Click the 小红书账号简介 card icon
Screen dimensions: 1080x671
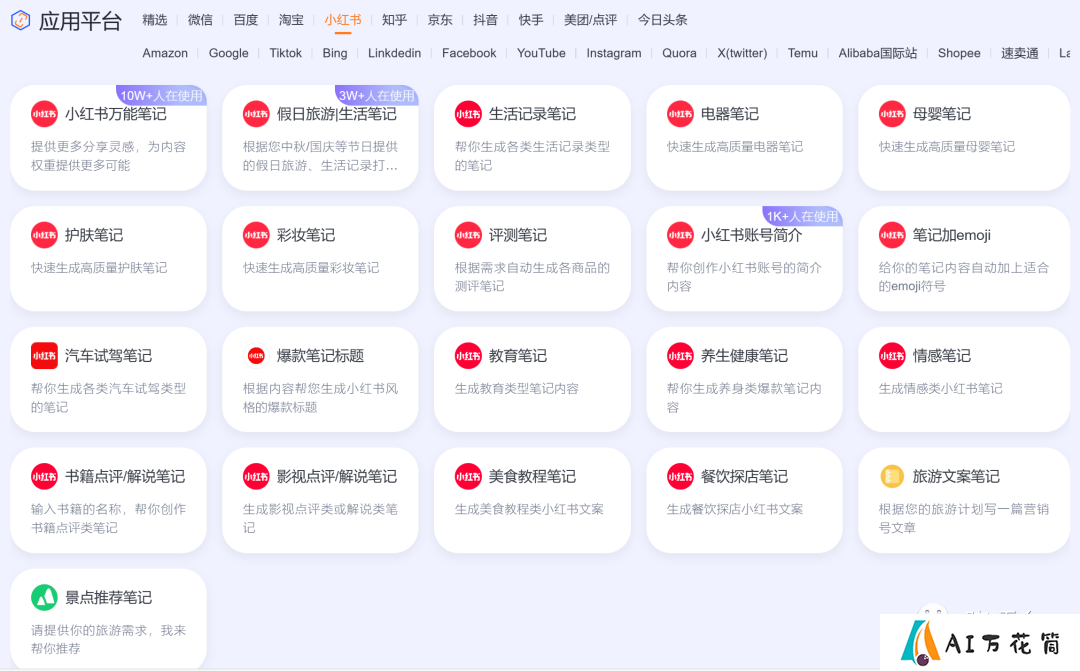[x=681, y=236]
